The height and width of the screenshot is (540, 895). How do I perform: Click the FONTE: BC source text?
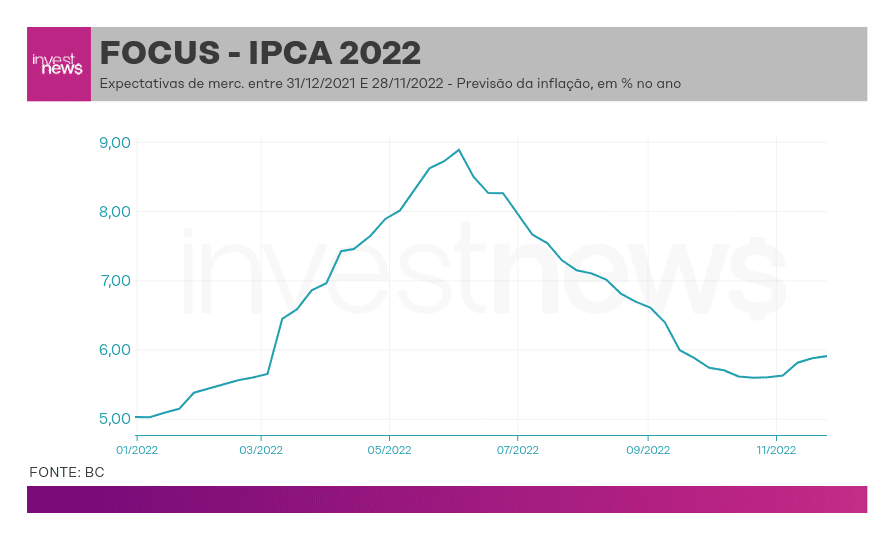67,472
